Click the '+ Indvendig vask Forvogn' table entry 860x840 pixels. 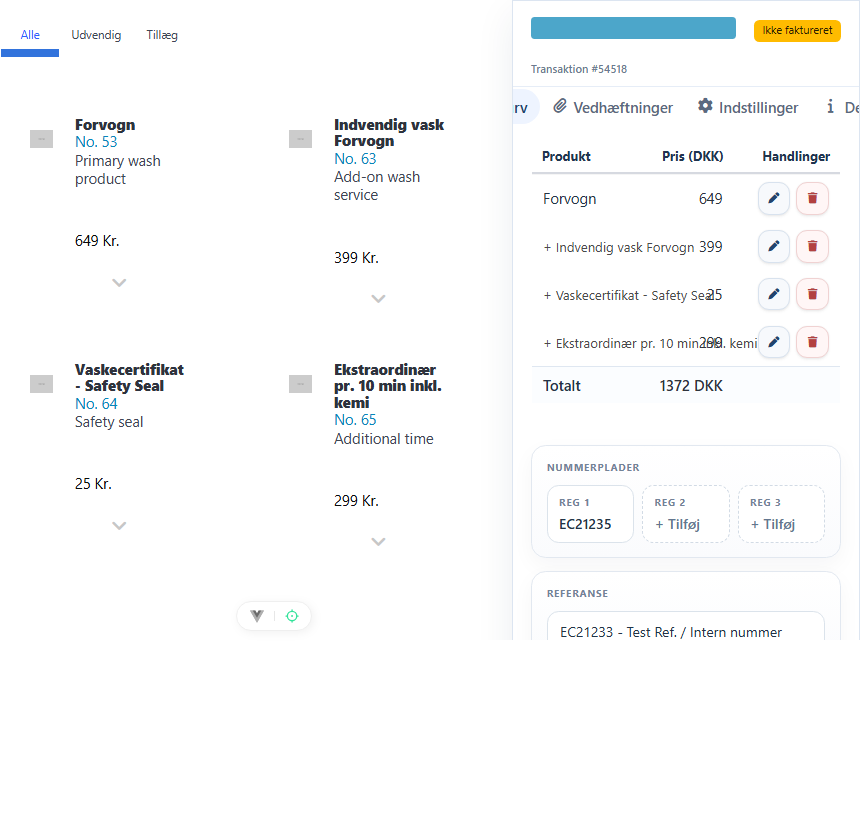pos(619,247)
